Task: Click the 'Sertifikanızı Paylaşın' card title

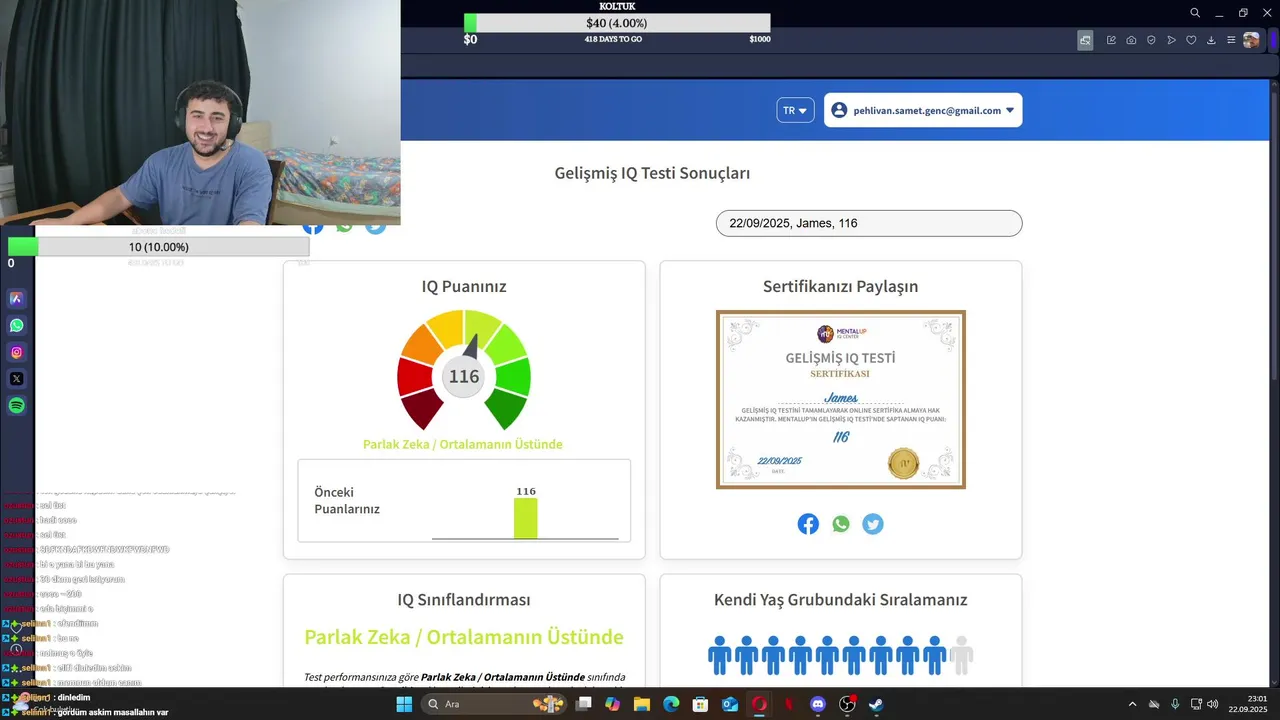Action: (840, 286)
